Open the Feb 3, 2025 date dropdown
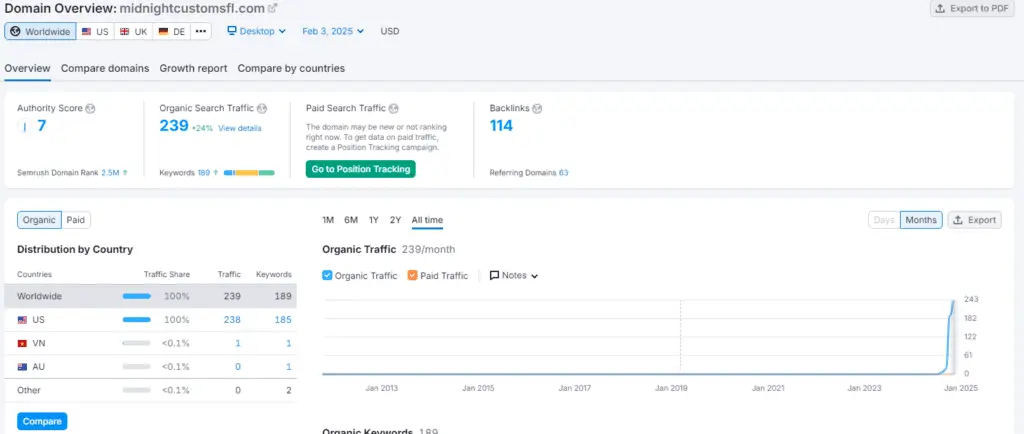Image resolution: width=1024 pixels, height=434 pixels. [x=333, y=31]
